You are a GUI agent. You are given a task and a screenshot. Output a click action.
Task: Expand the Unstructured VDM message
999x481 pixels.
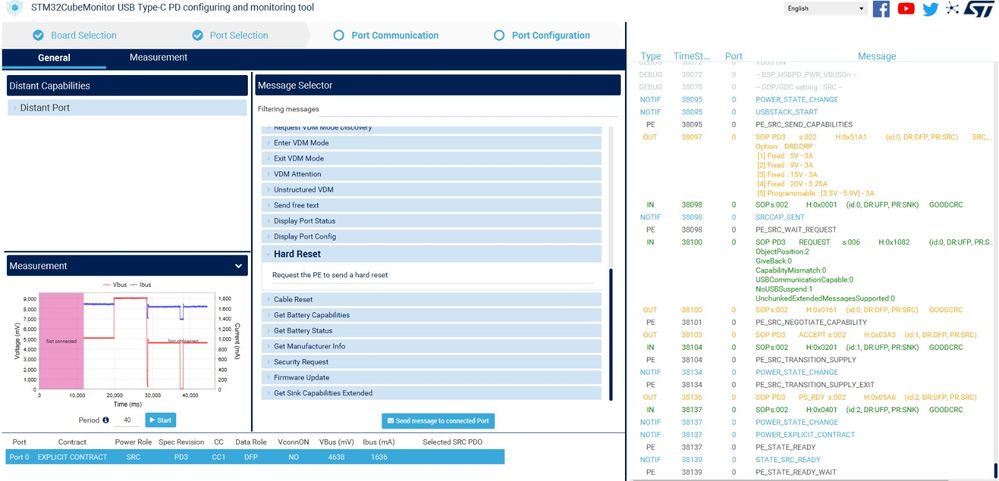[431, 190]
